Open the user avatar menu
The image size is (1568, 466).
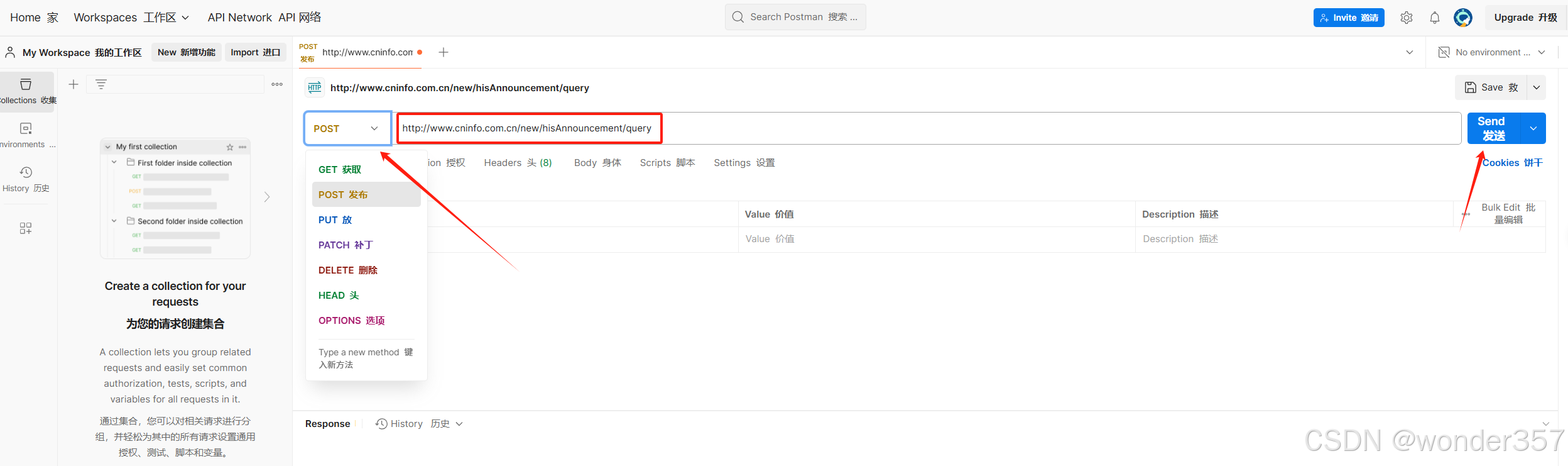[1462, 18]
